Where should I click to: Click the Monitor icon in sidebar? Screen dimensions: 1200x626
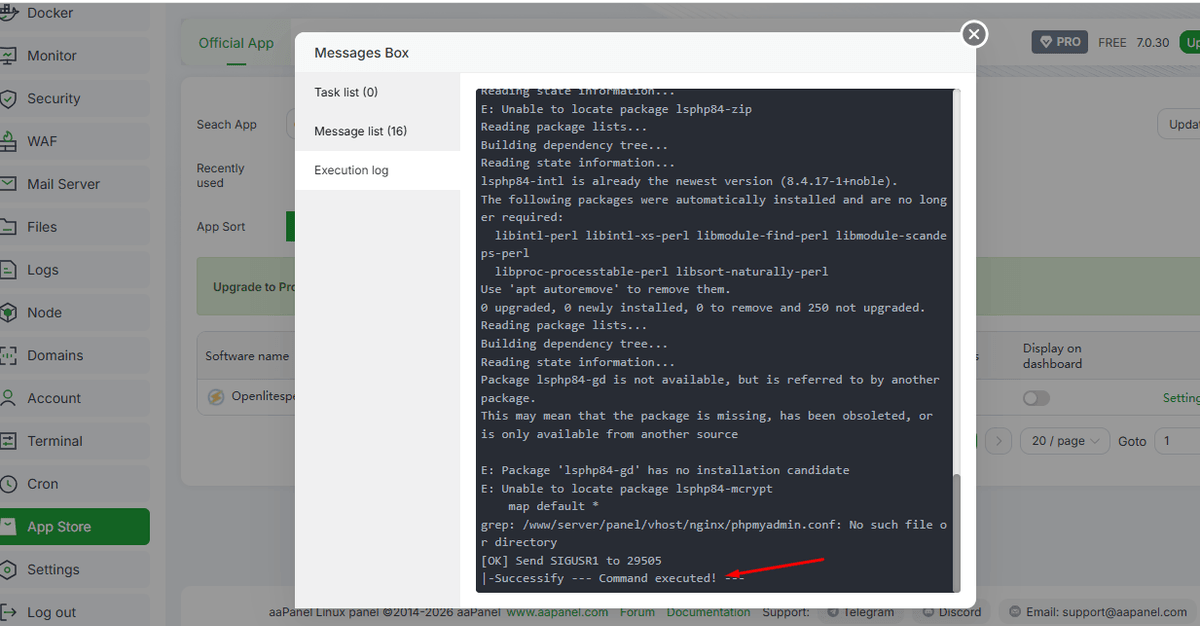click(x=8, y=56)
